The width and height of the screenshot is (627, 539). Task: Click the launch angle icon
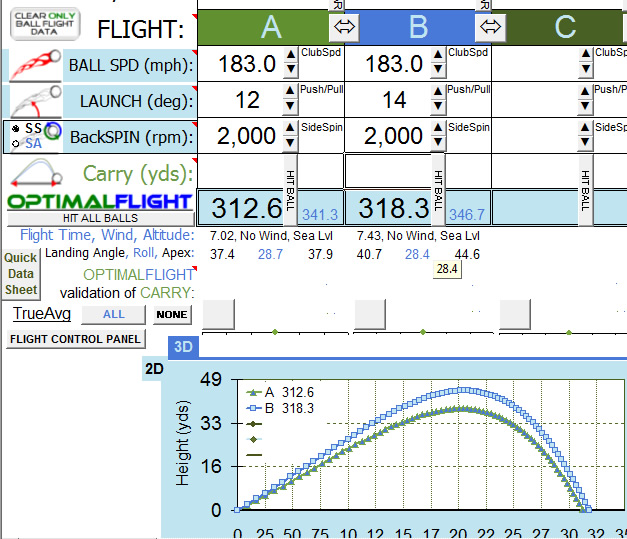tap(35, 101)
